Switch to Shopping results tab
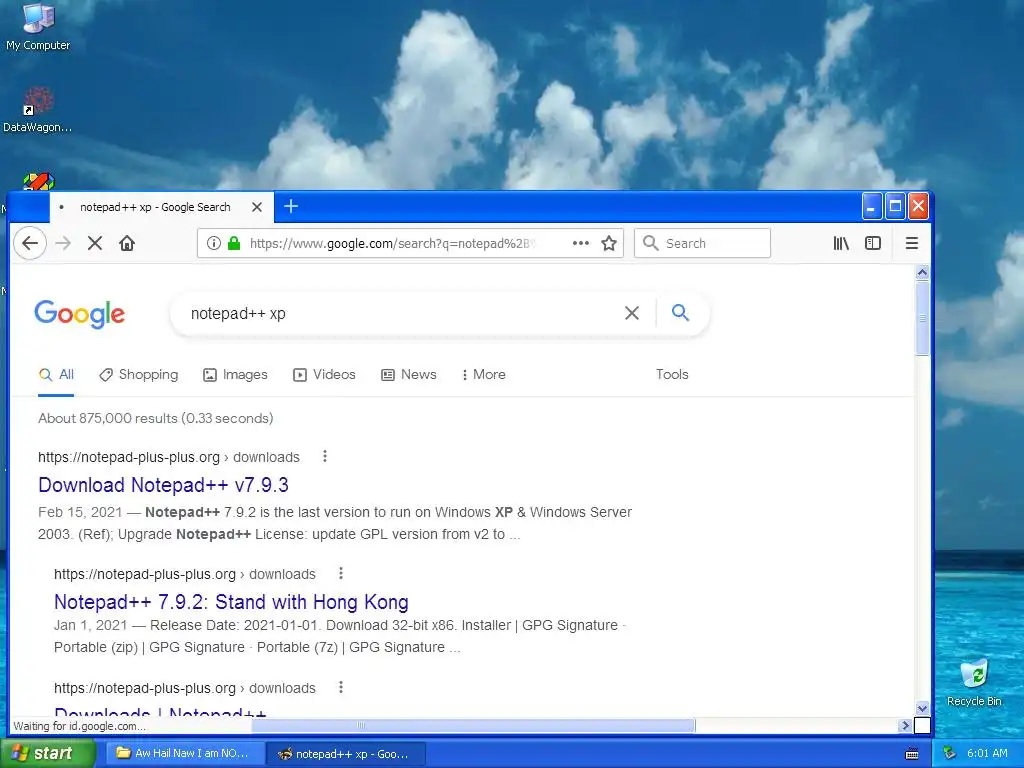Image resolution: width=1024 pixels, height=768 pixels. pyautogui.click(x=138, y=375)
